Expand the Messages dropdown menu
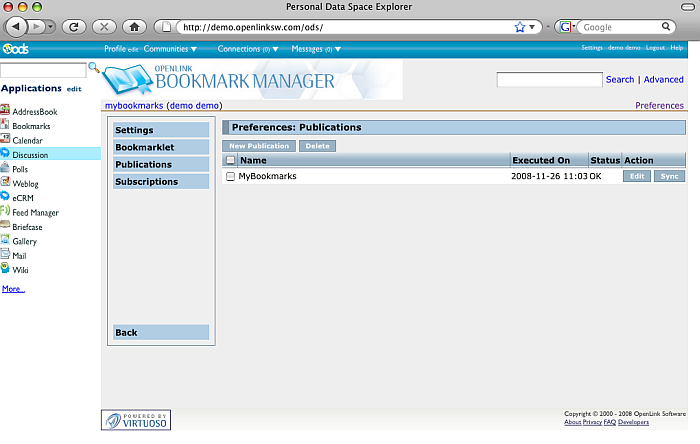Viewport: 700px width, 444px height. 316,48
